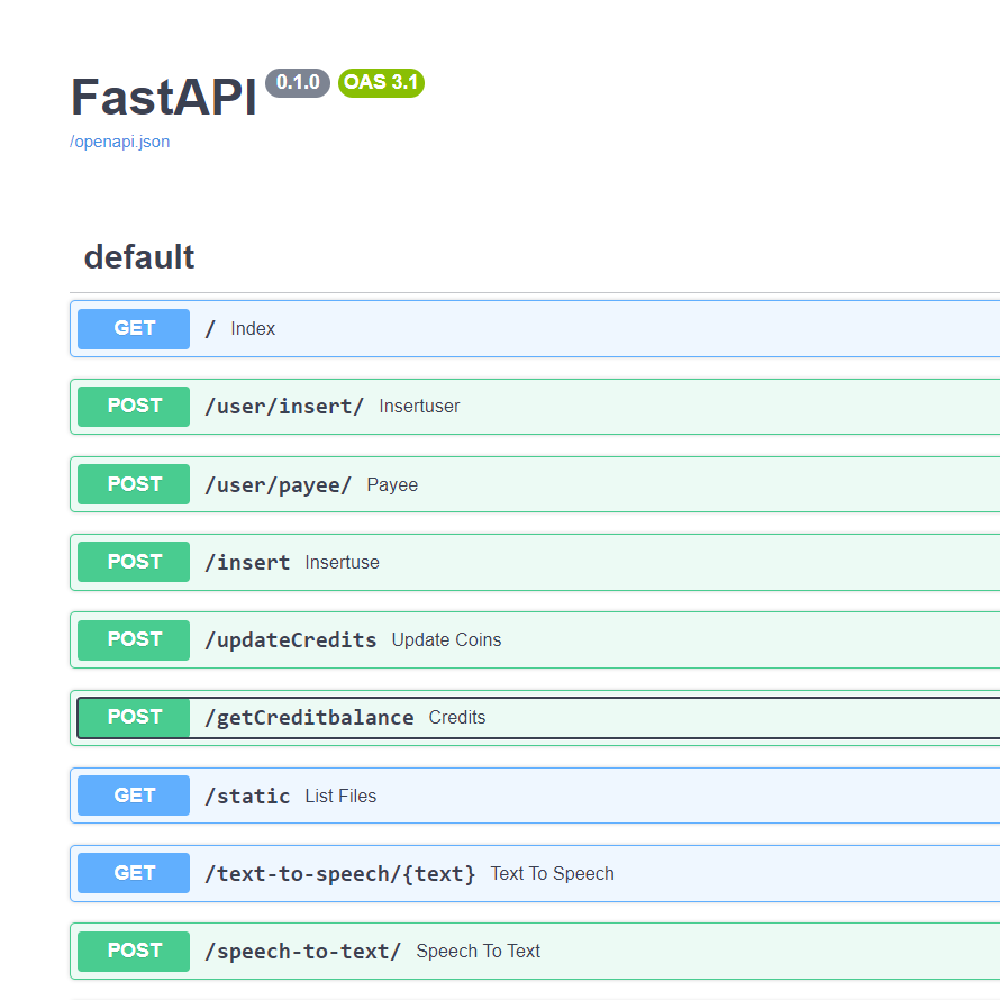Click the POST badge for /speech-to-text/
Viewport: 1000px width, 1000px height.
tap(134, 951)
